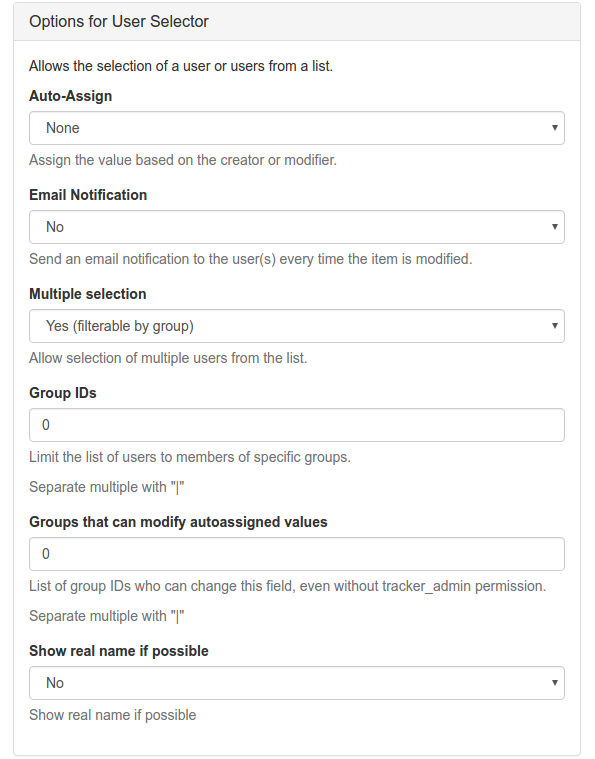Open the 'Show real name if possible' dropdown
Image resolution: width=595 pixels, height=759 pixels.
[x=297, y=683]
